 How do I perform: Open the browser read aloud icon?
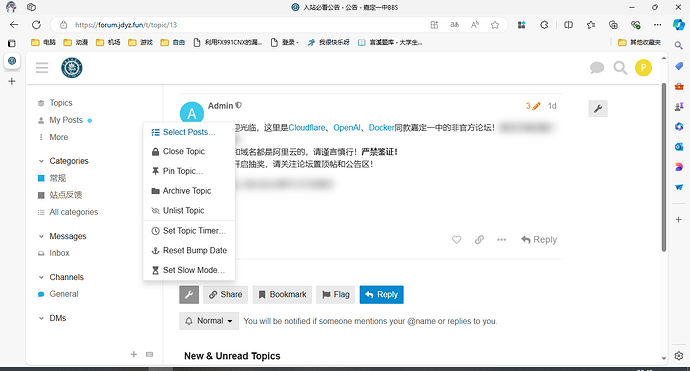click(475, 25)
